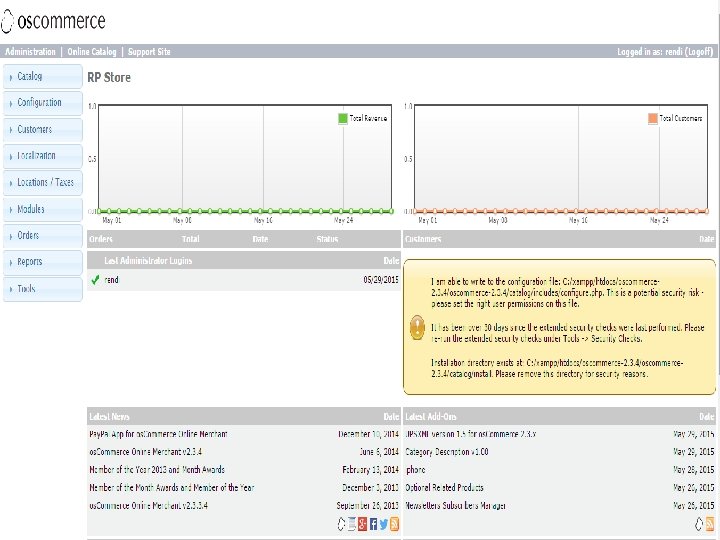Click the Customers table header

point(423,239)
